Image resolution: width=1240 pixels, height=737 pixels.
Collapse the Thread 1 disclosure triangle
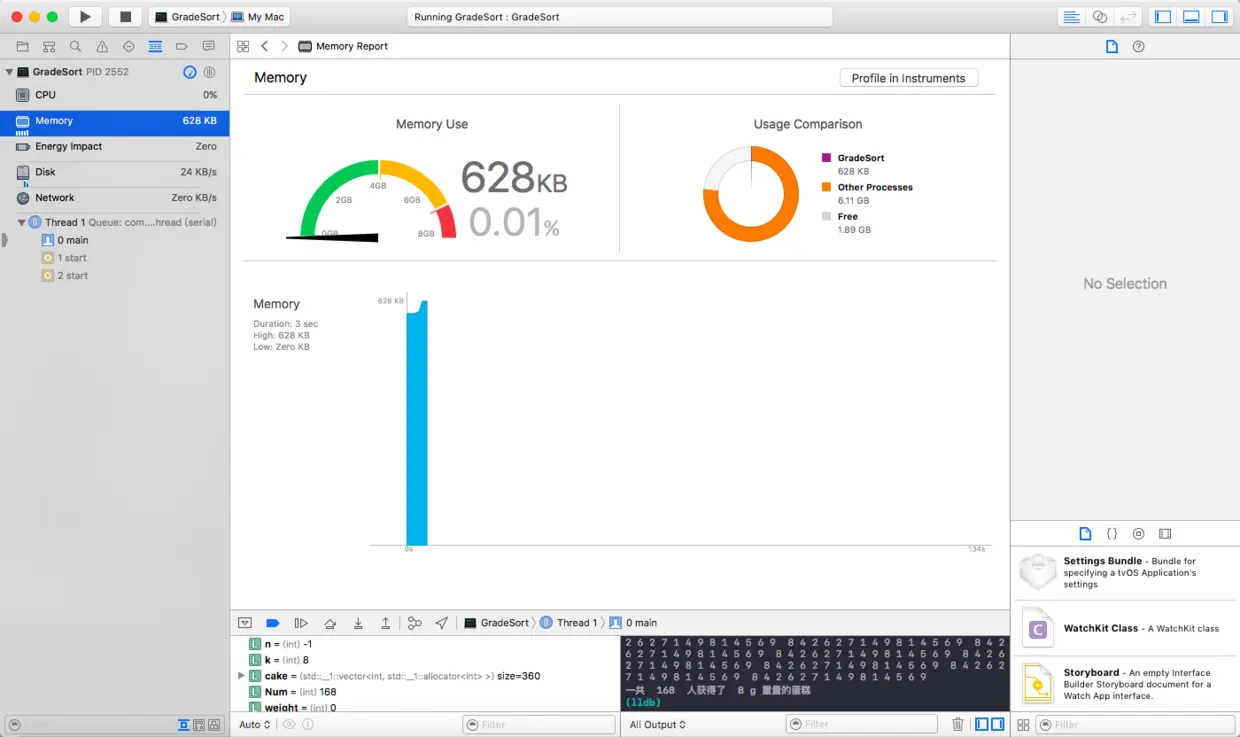coord(22,222)
